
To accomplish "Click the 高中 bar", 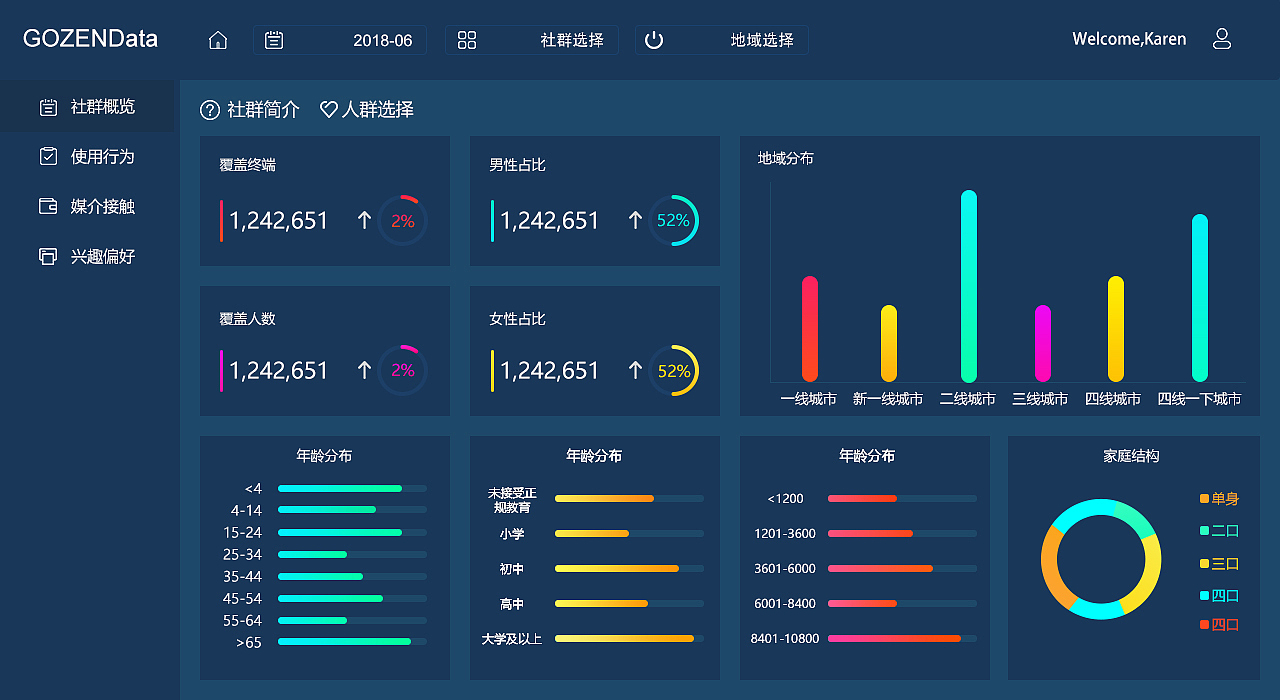I will coord(629,603).
